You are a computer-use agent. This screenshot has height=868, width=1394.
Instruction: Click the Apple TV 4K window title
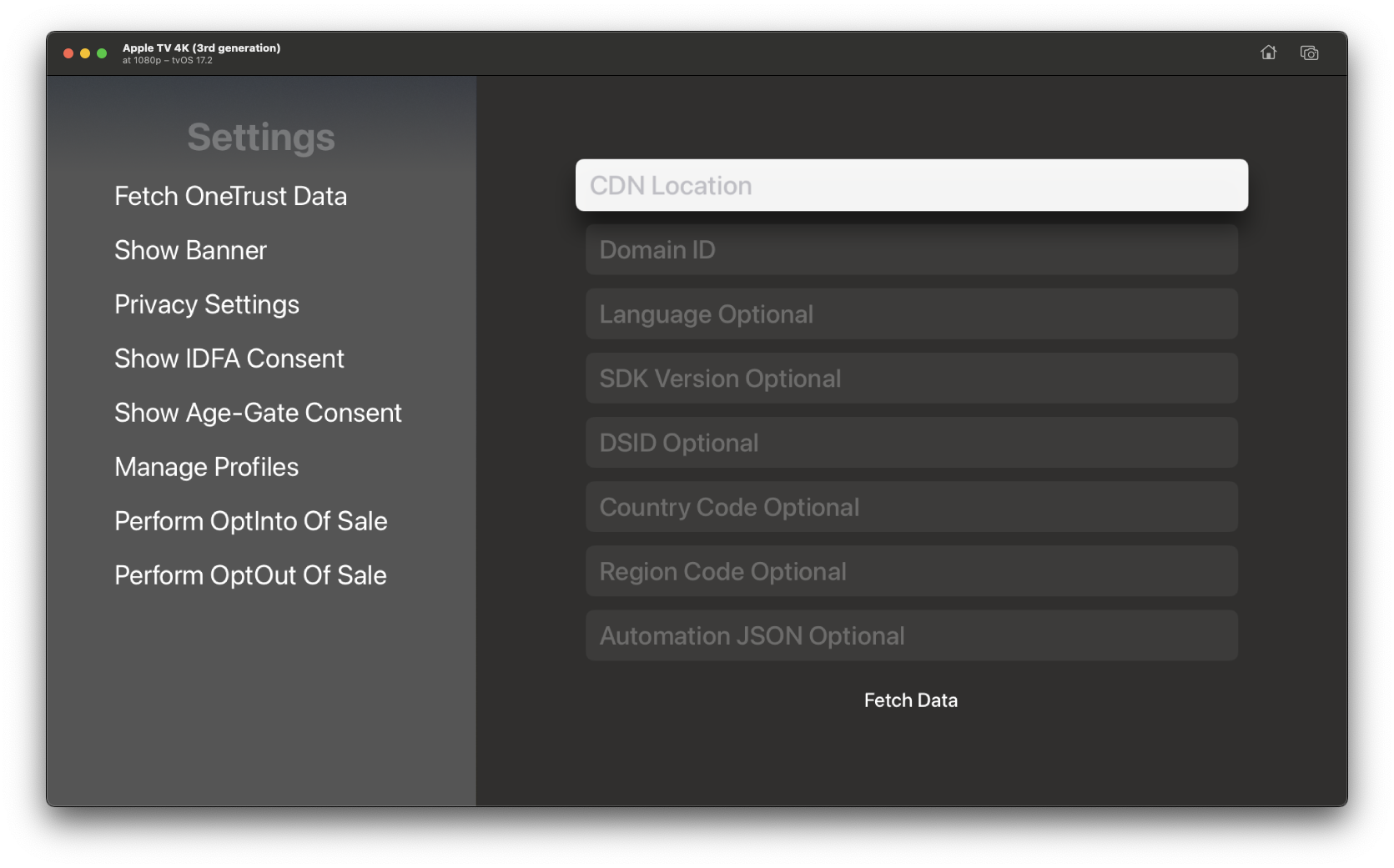pyautogui.click(x=201, y=48)
